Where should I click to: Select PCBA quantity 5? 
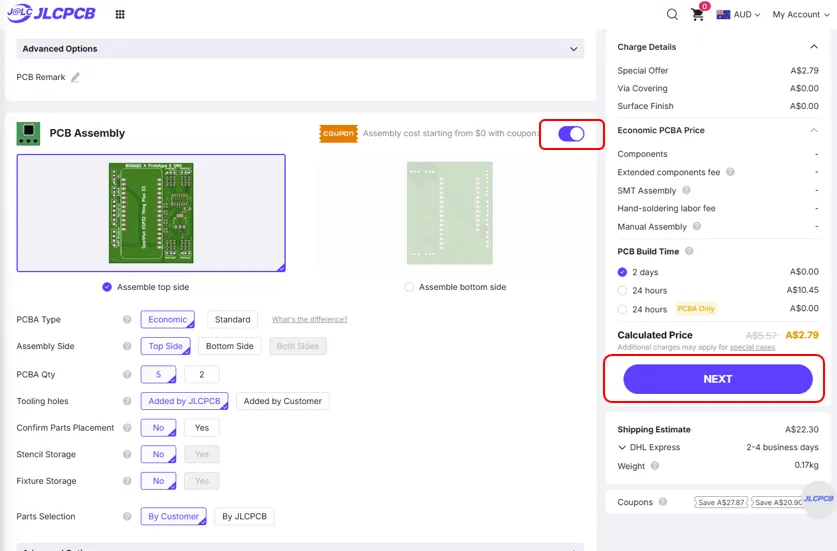[x=159, y=374]
